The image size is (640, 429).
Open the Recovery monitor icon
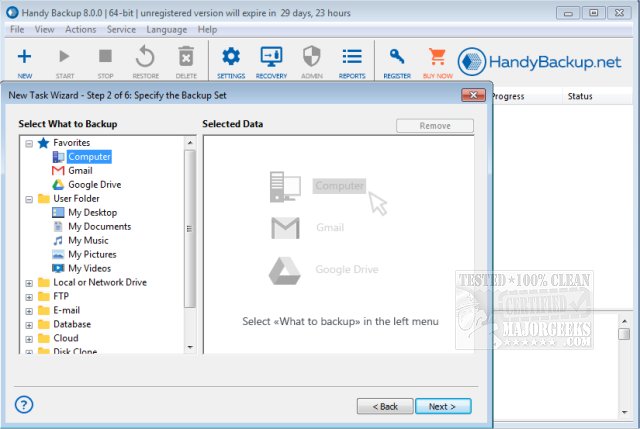271,57
